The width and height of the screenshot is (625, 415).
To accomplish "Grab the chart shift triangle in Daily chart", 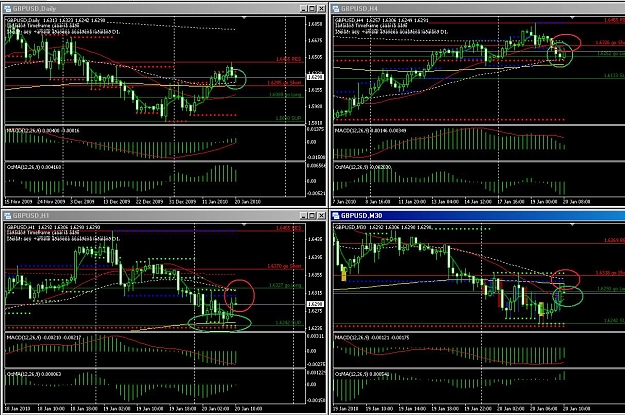I will [244, 18].
